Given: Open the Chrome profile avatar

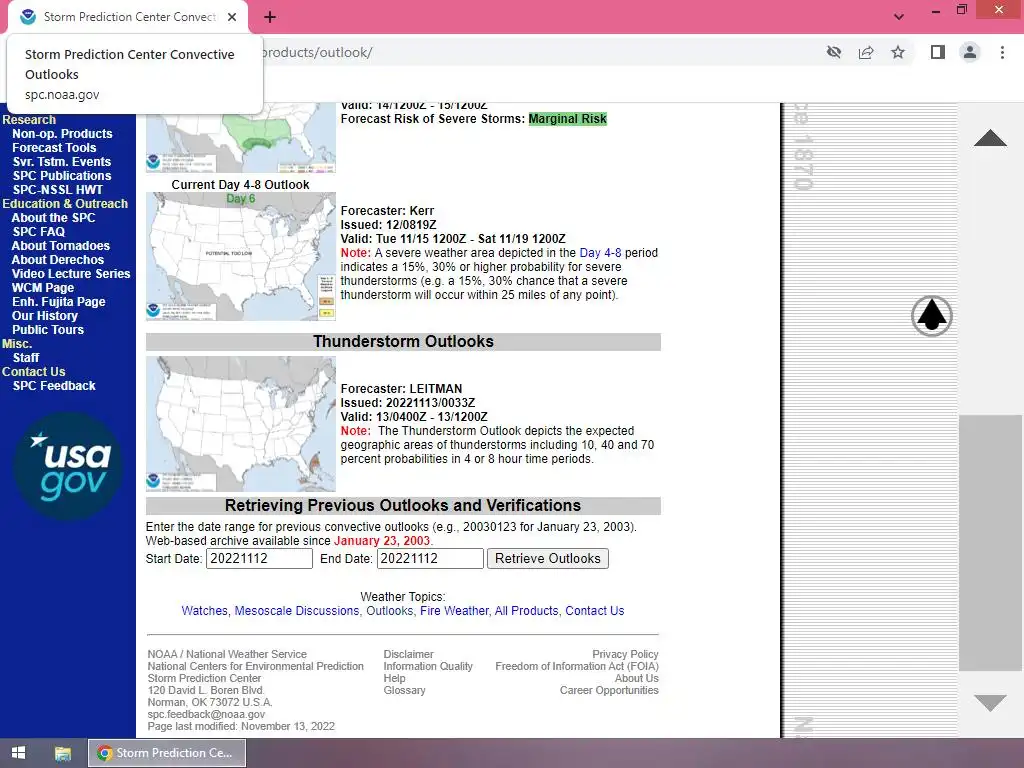Looking at the screenshot, I should pyautogui.click(x=970, y=52).
